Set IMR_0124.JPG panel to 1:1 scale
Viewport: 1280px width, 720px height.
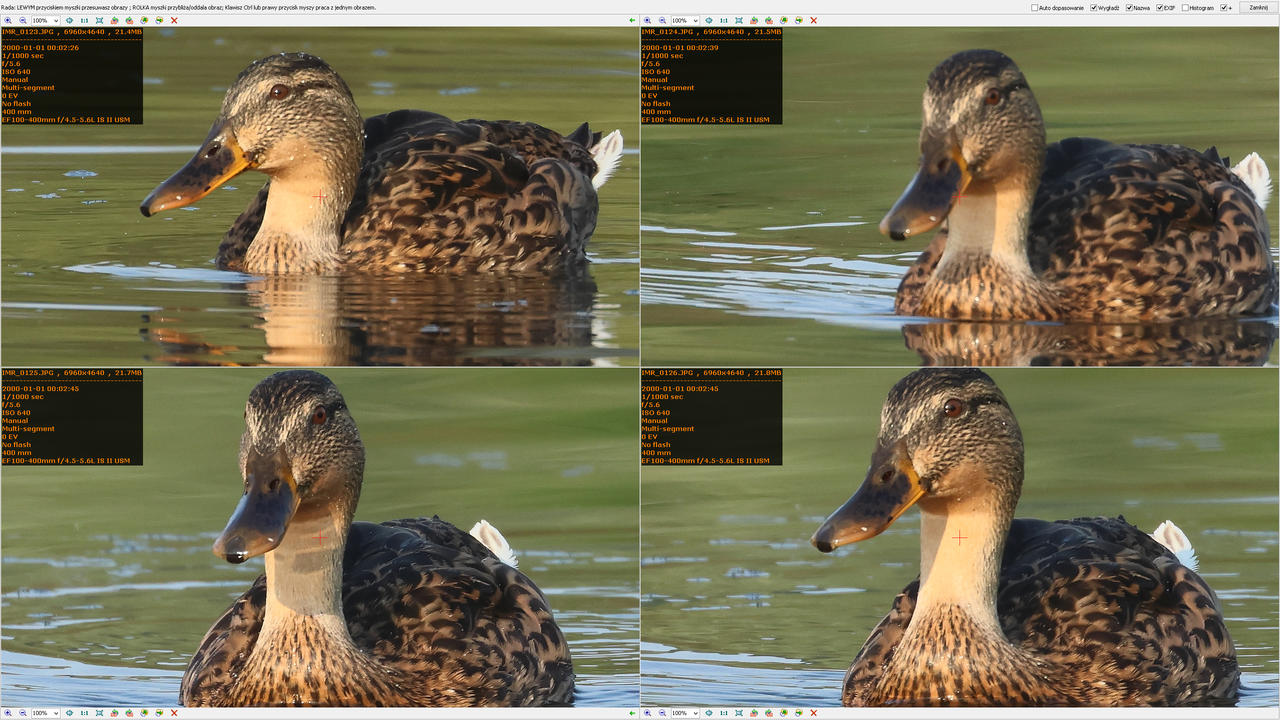[x=724, y=20]
